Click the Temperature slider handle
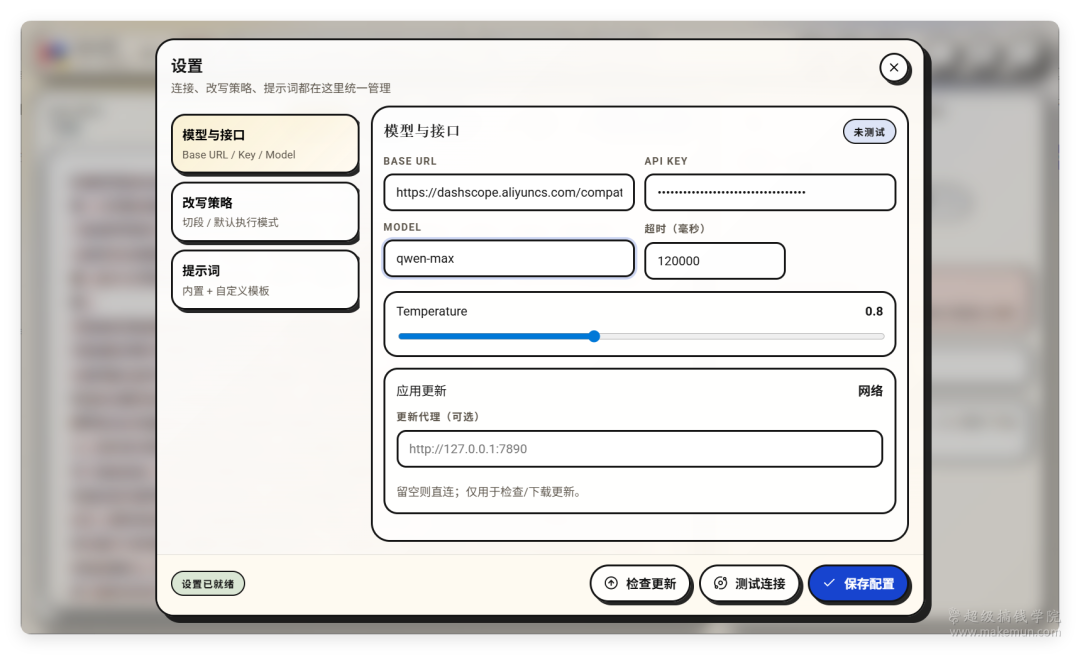 [594, 337]
